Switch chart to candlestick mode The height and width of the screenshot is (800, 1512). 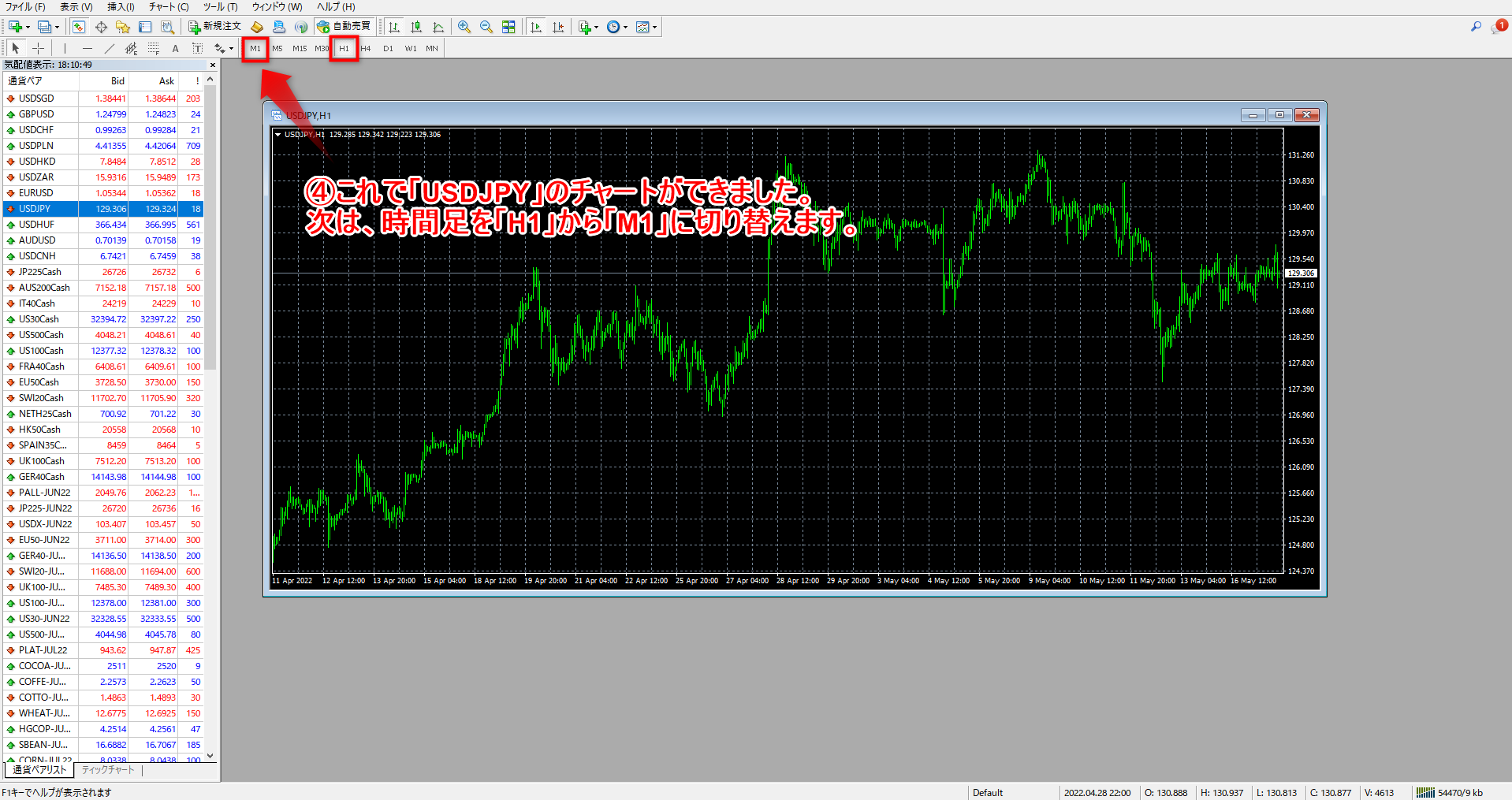click(416, 27)
